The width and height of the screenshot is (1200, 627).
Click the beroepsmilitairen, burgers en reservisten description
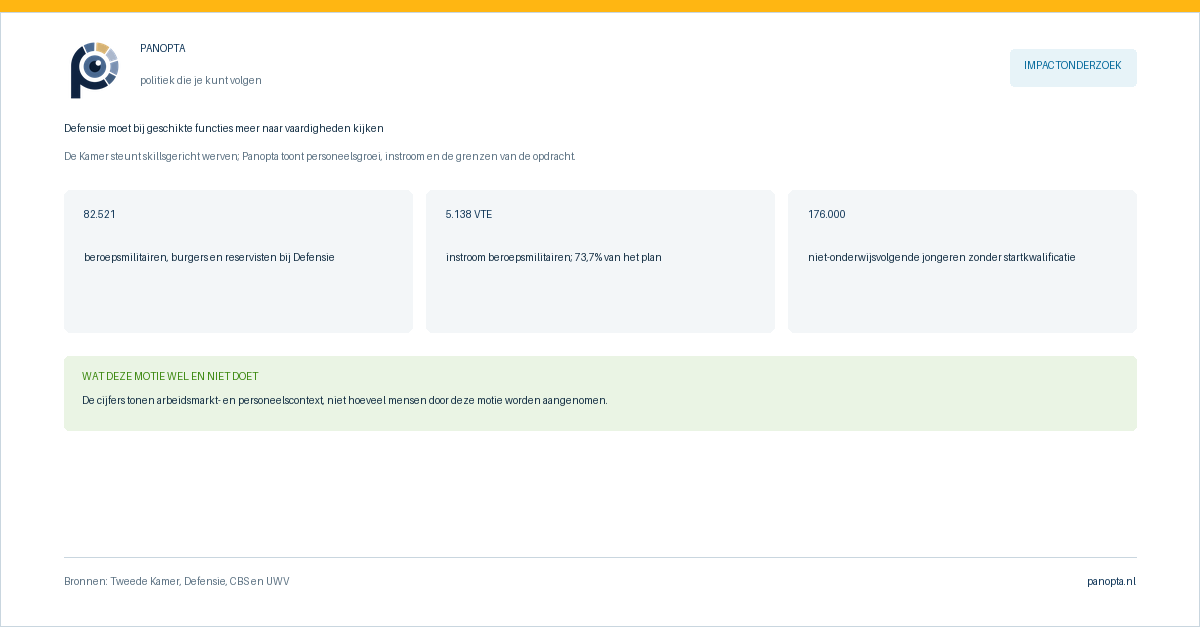[x=209, y=257]
